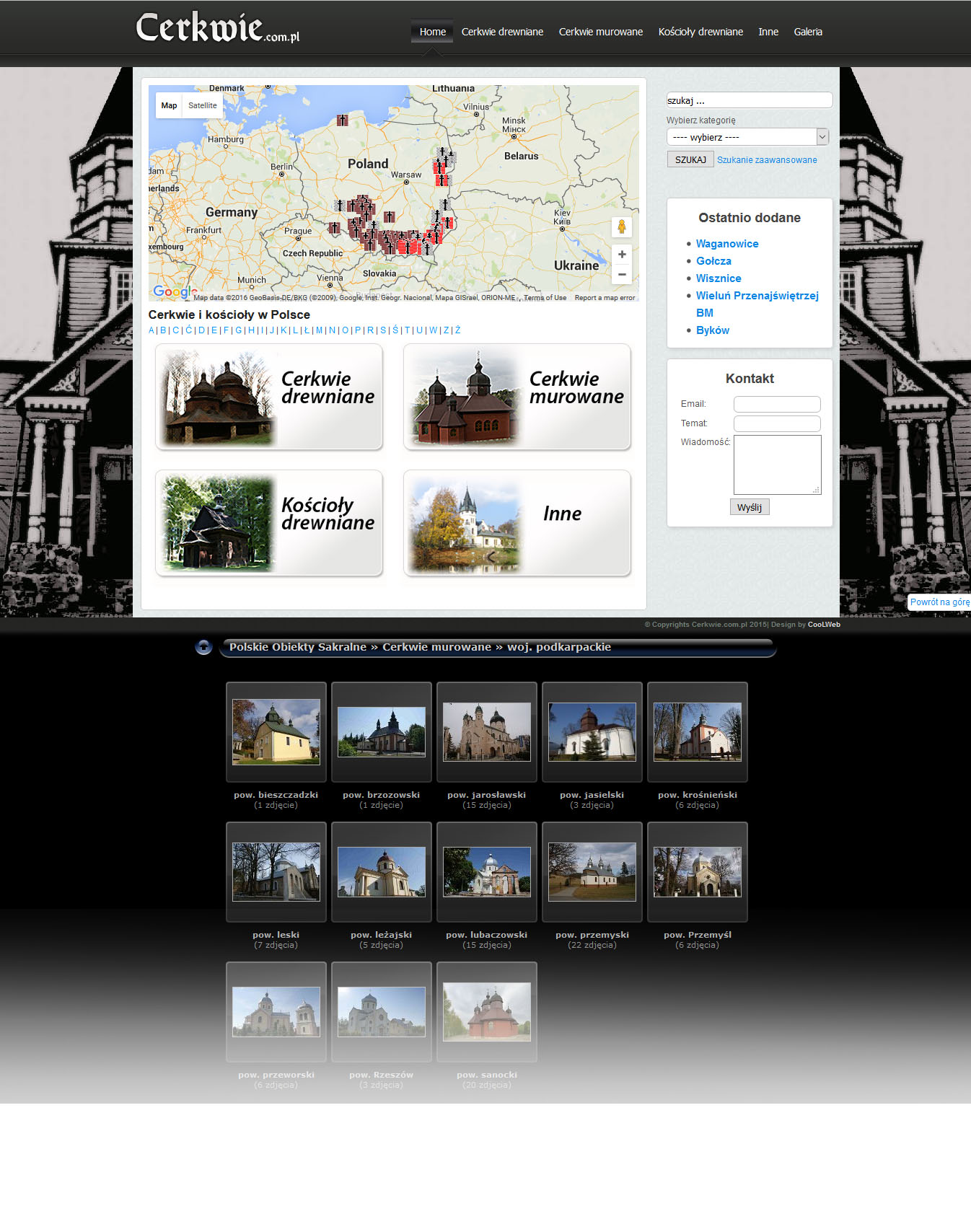Open pow. Rzeszów album thumbnail
Viewport: 971px width, 1232px height.
click(382, 1011)
